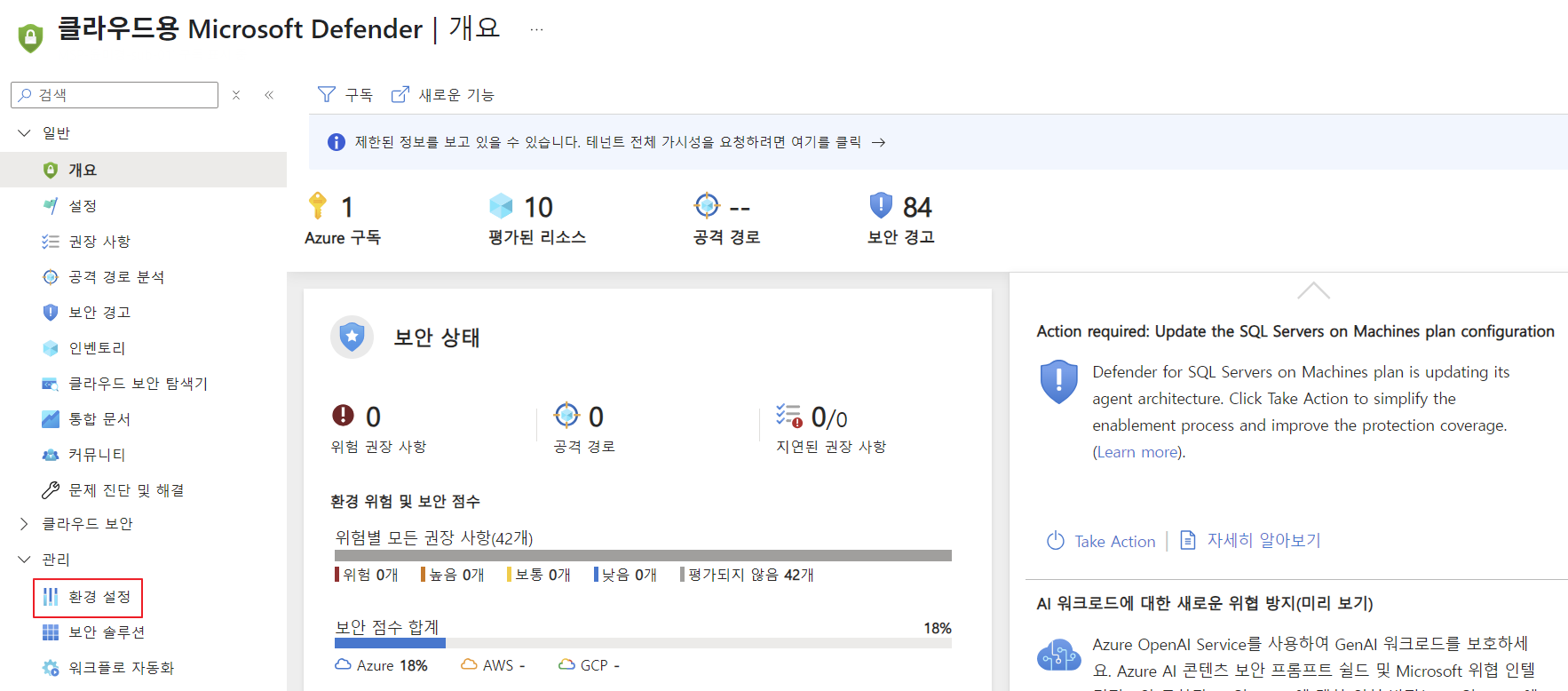Click the 보안 상태 star shield icon
The width and height of the screenshot is (1568, 691).
point(352,338)
